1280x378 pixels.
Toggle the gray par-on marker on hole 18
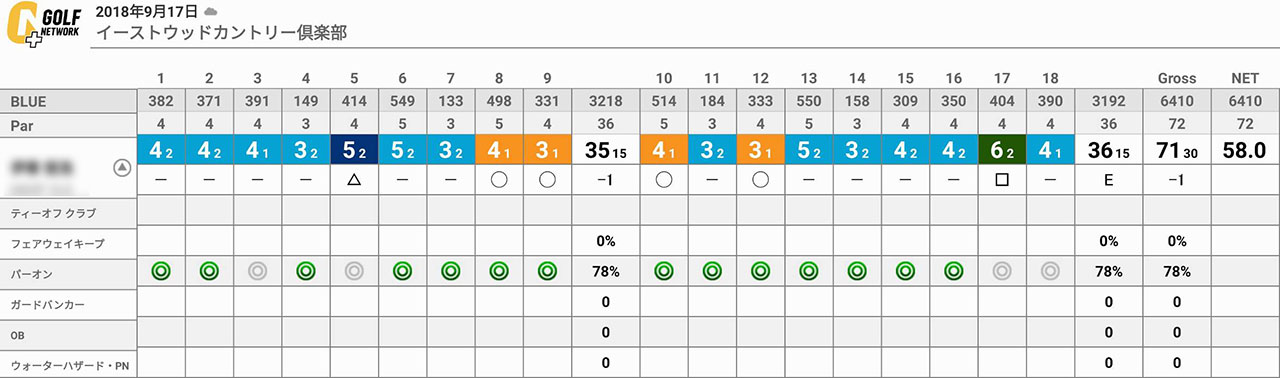[1050, 270]
